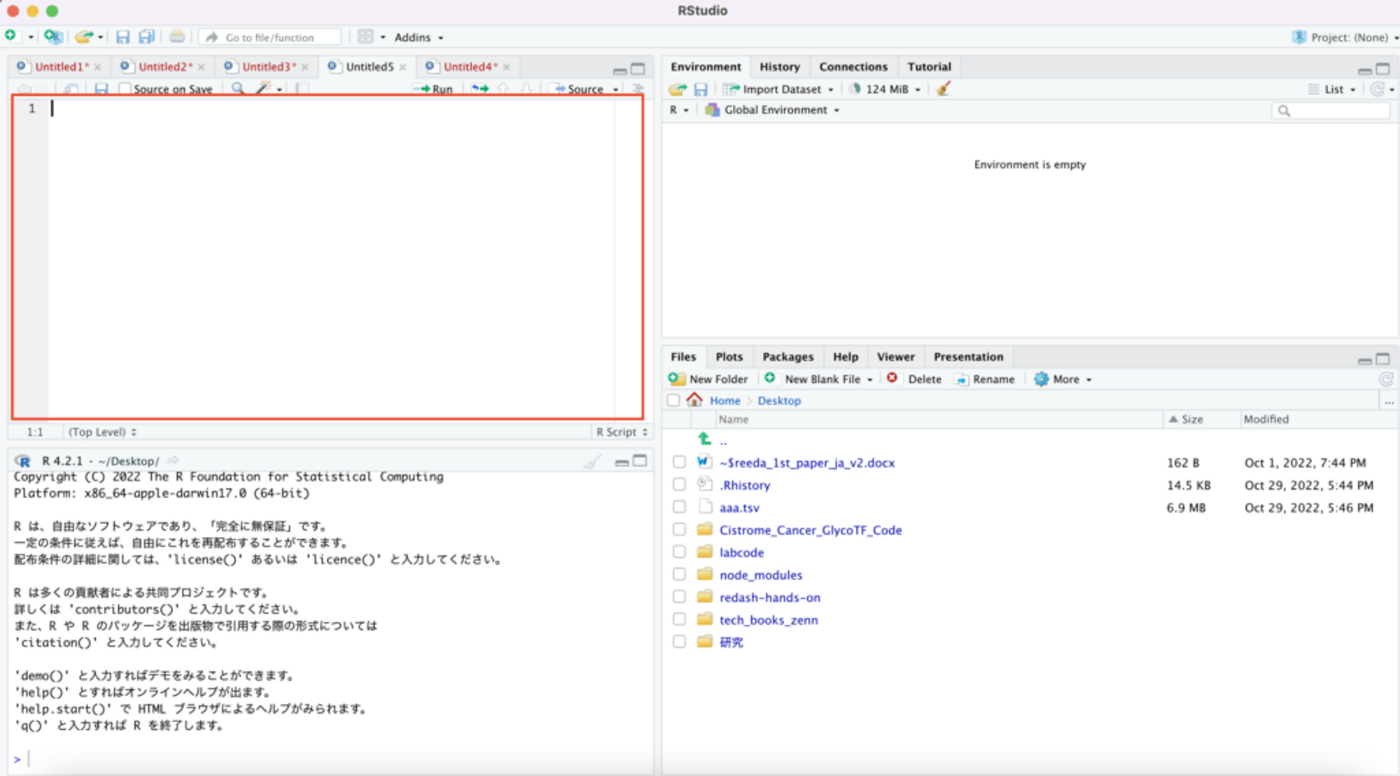Image resolution: width=1400 pixels, height=776 pixels.
Task: Switch to the Untitled4 tab
Action: point(470,67)
